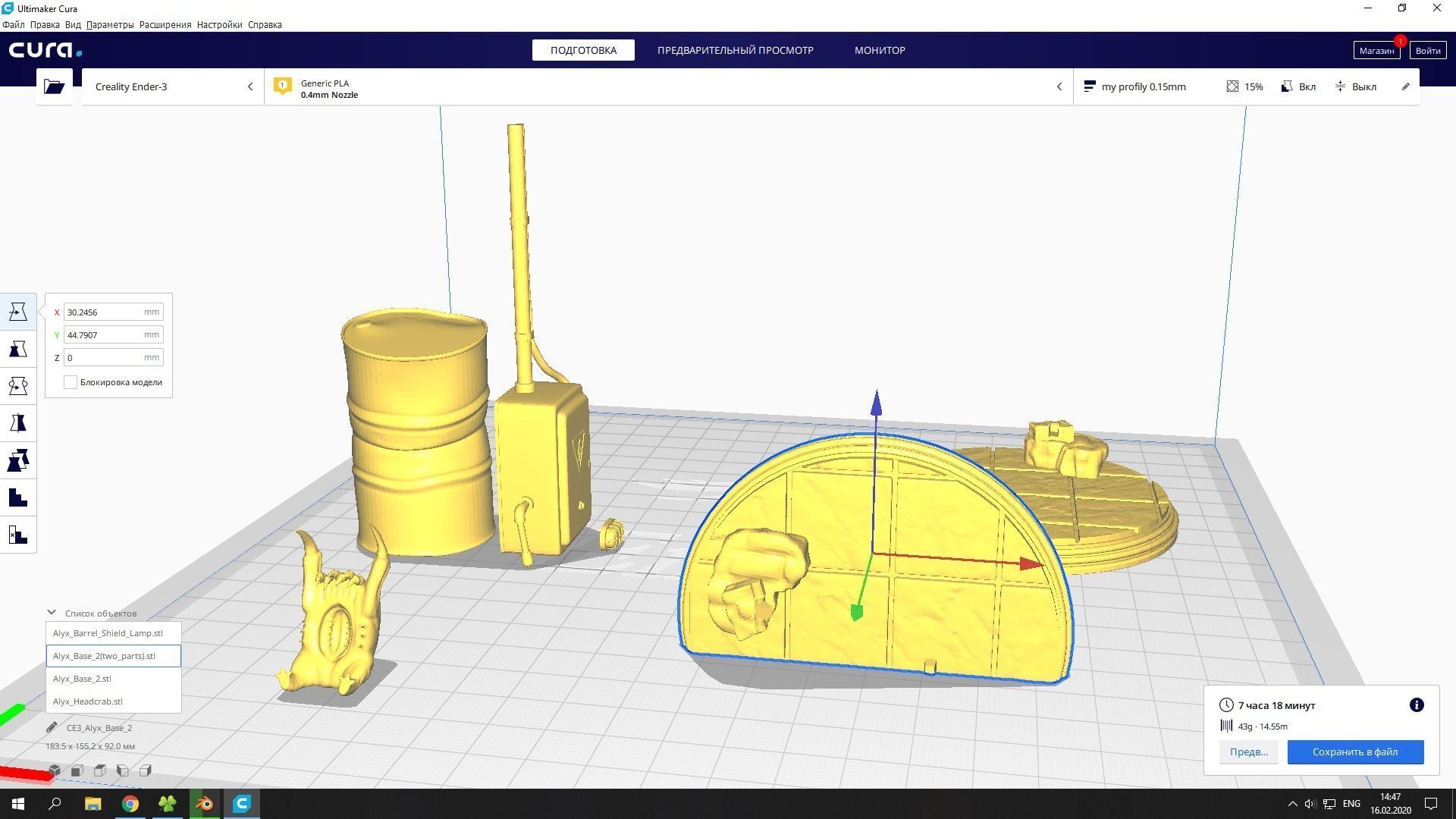The width and height of the screenshot is (1456, 819).
Task: Select the Move tool
Action: click(x=18, y=312)
